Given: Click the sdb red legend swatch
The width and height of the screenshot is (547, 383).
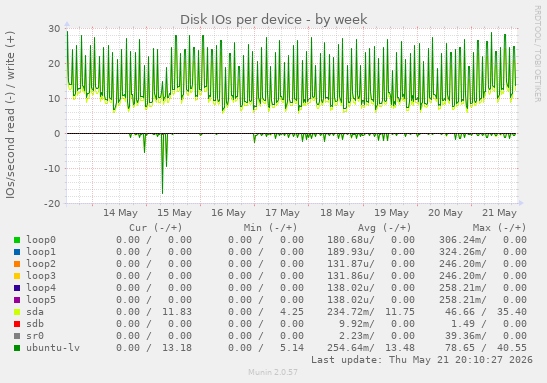Looking at the screenshot, I should pos(17,324).
